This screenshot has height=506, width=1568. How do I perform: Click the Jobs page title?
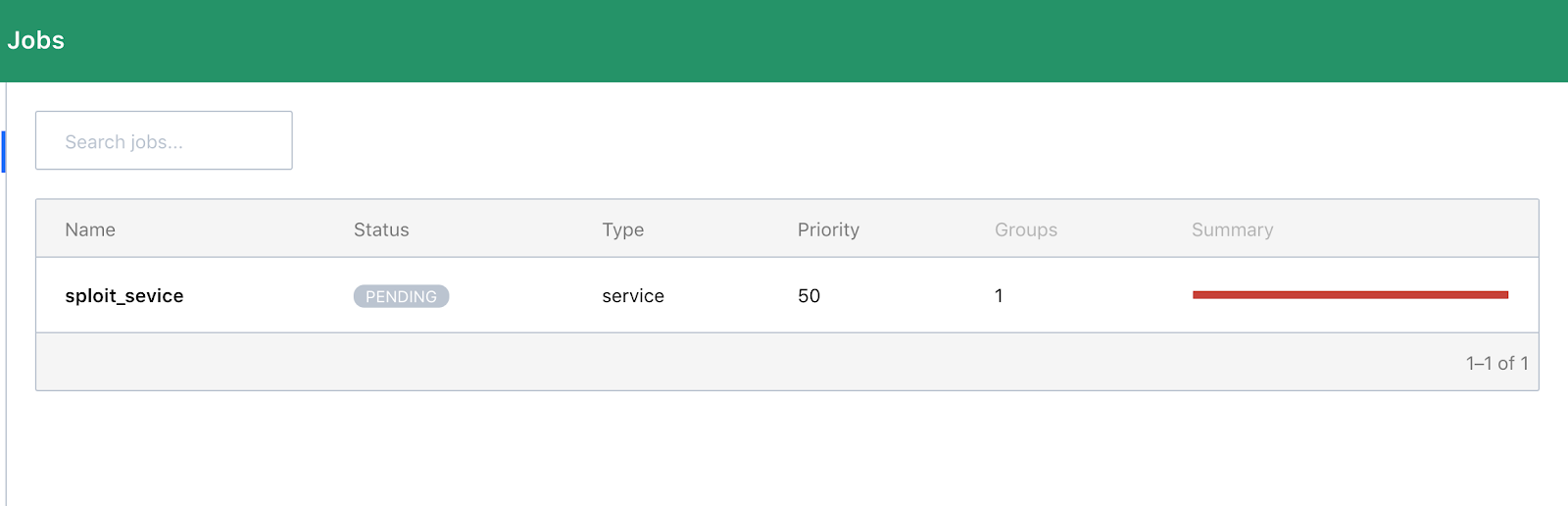point(36,40)
